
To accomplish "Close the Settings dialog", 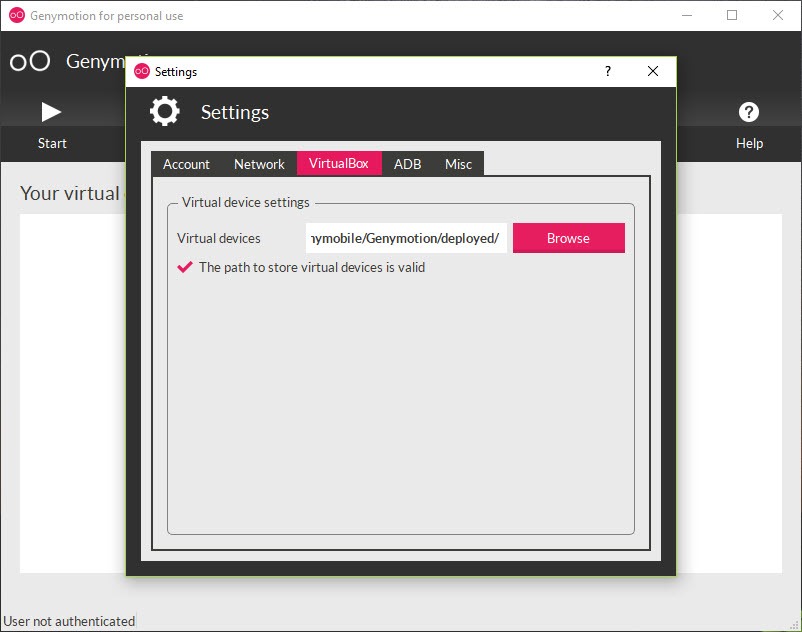I will [653, 71].
